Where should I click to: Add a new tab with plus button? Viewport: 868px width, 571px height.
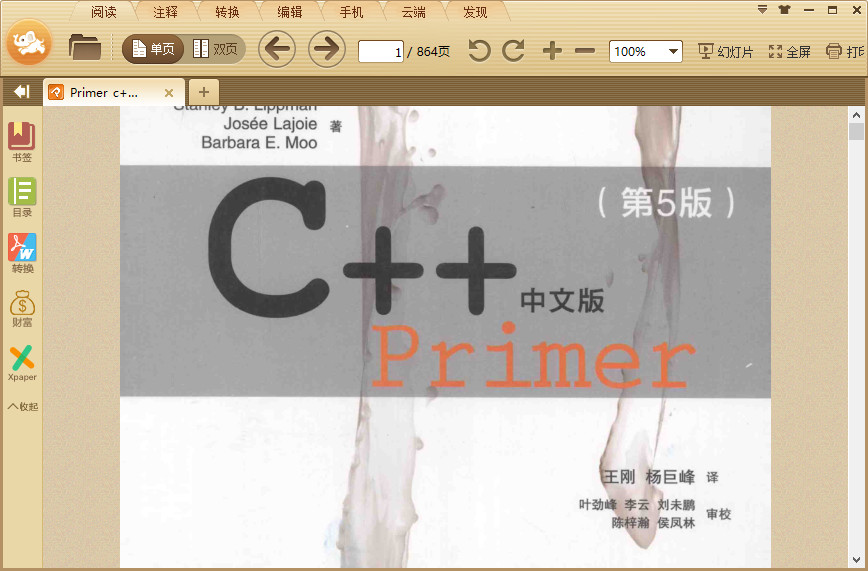(204, 92)
